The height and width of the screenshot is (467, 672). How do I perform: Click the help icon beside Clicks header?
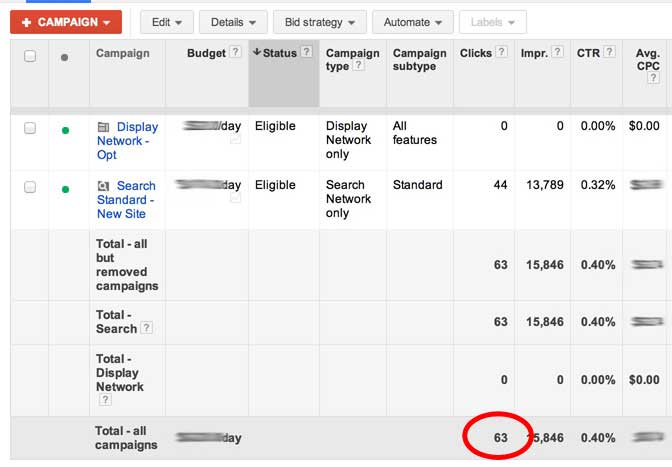(500, 53)
